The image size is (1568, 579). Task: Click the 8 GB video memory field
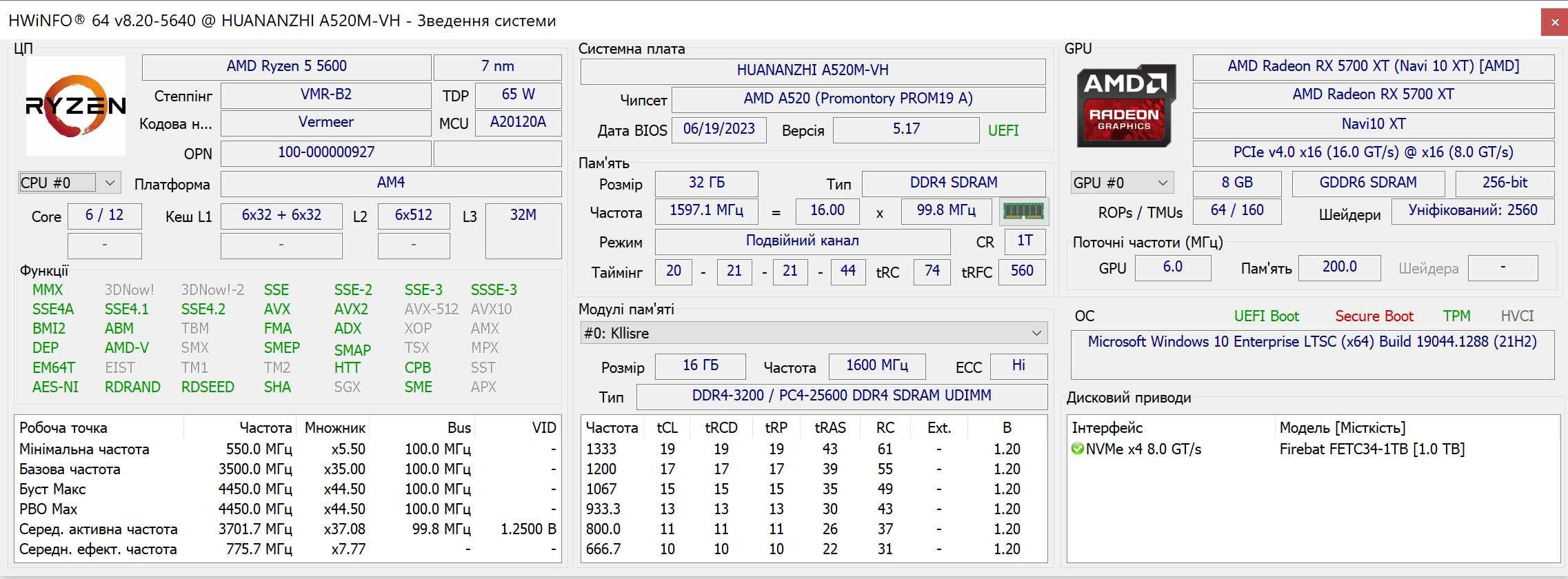[x=1237, y=183]
